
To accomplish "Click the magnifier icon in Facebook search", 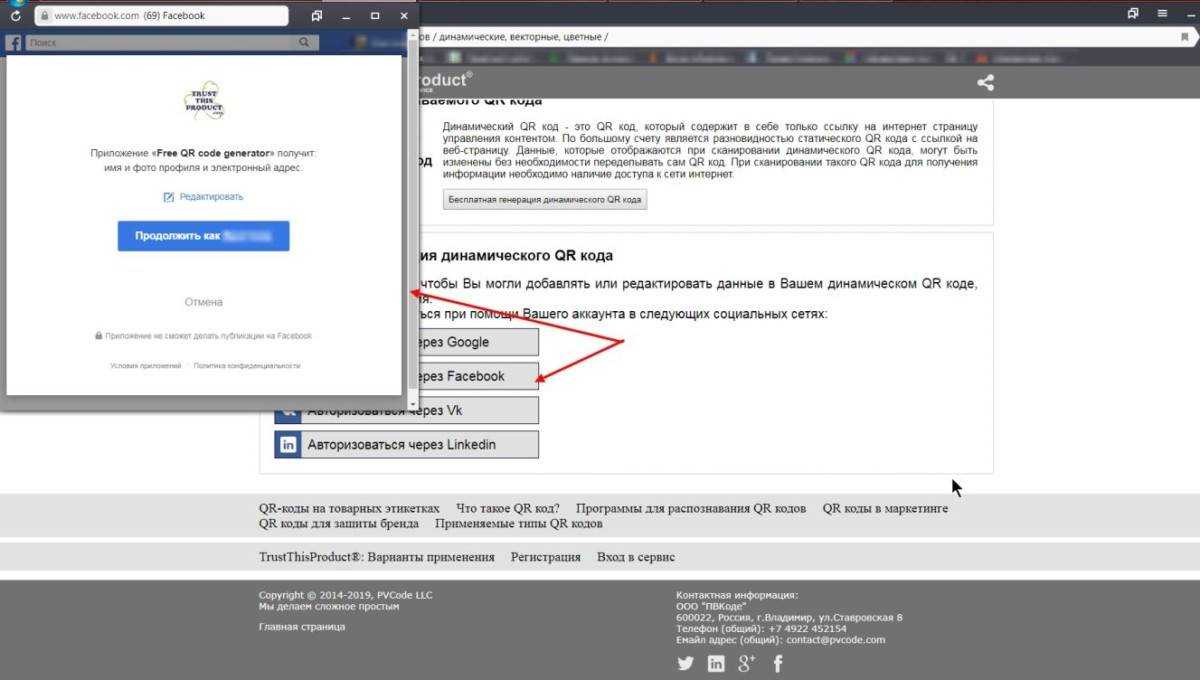I will point(304,43).
